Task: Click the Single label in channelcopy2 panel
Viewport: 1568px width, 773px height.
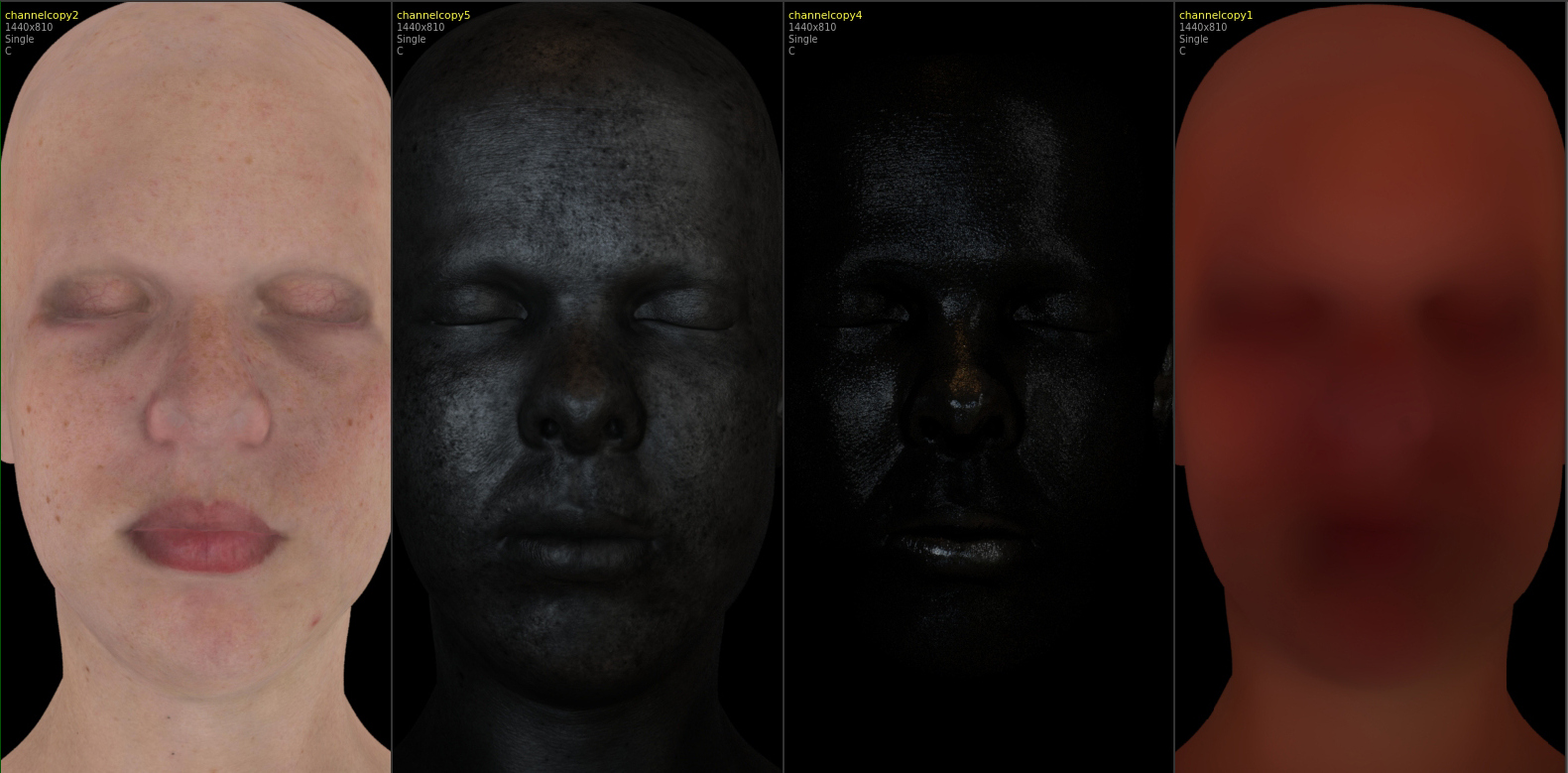Action: click(20, 40)
